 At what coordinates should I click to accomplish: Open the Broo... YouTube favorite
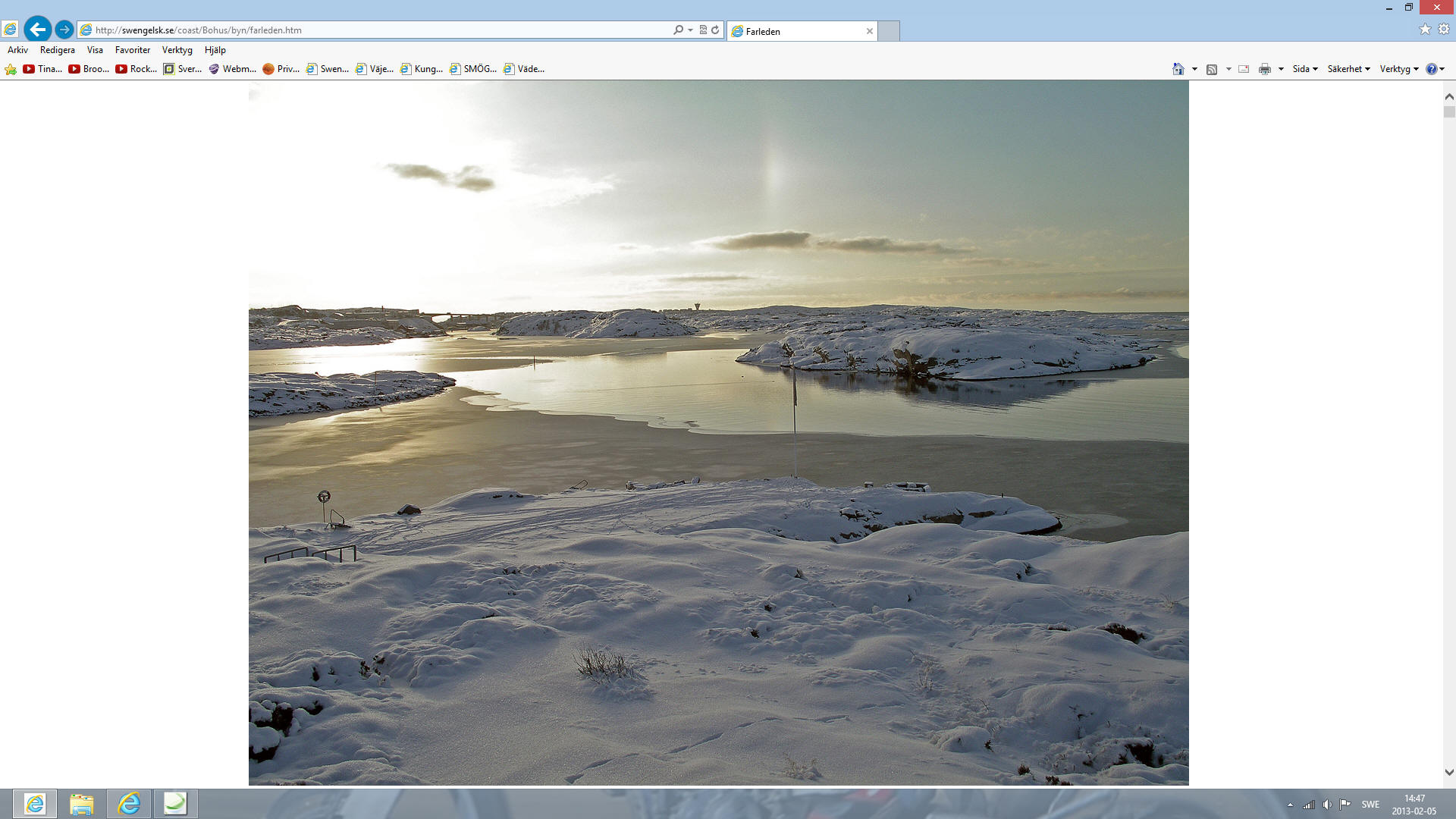89,69
